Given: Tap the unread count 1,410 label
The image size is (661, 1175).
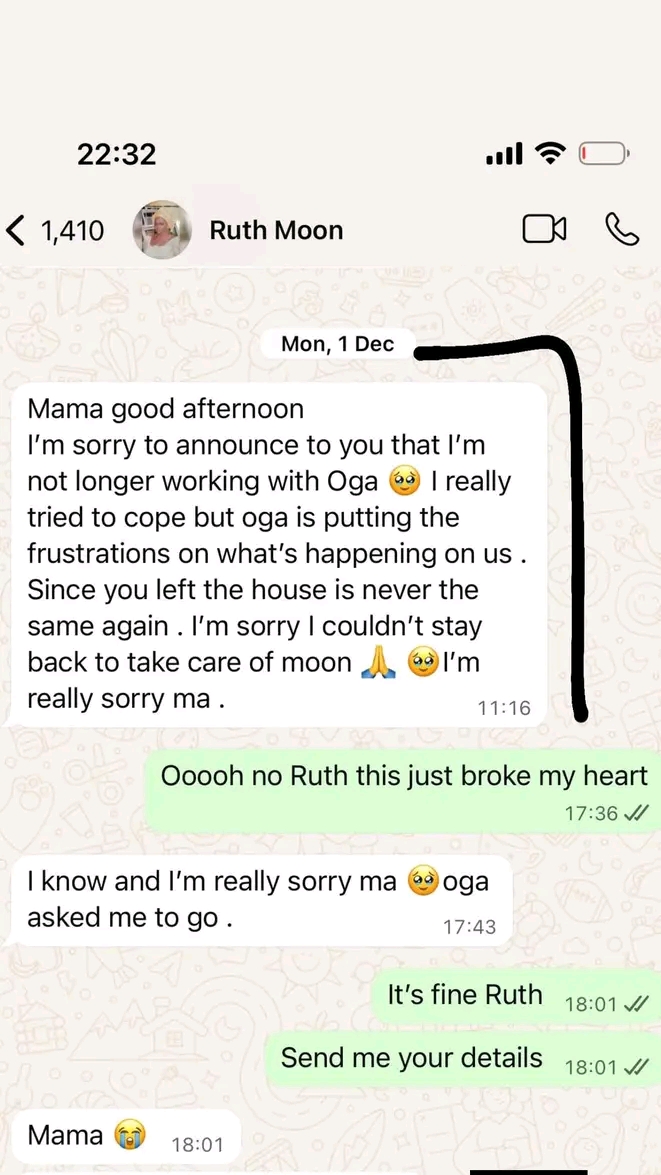Looking at the screenshot, I should coord(72,231).
